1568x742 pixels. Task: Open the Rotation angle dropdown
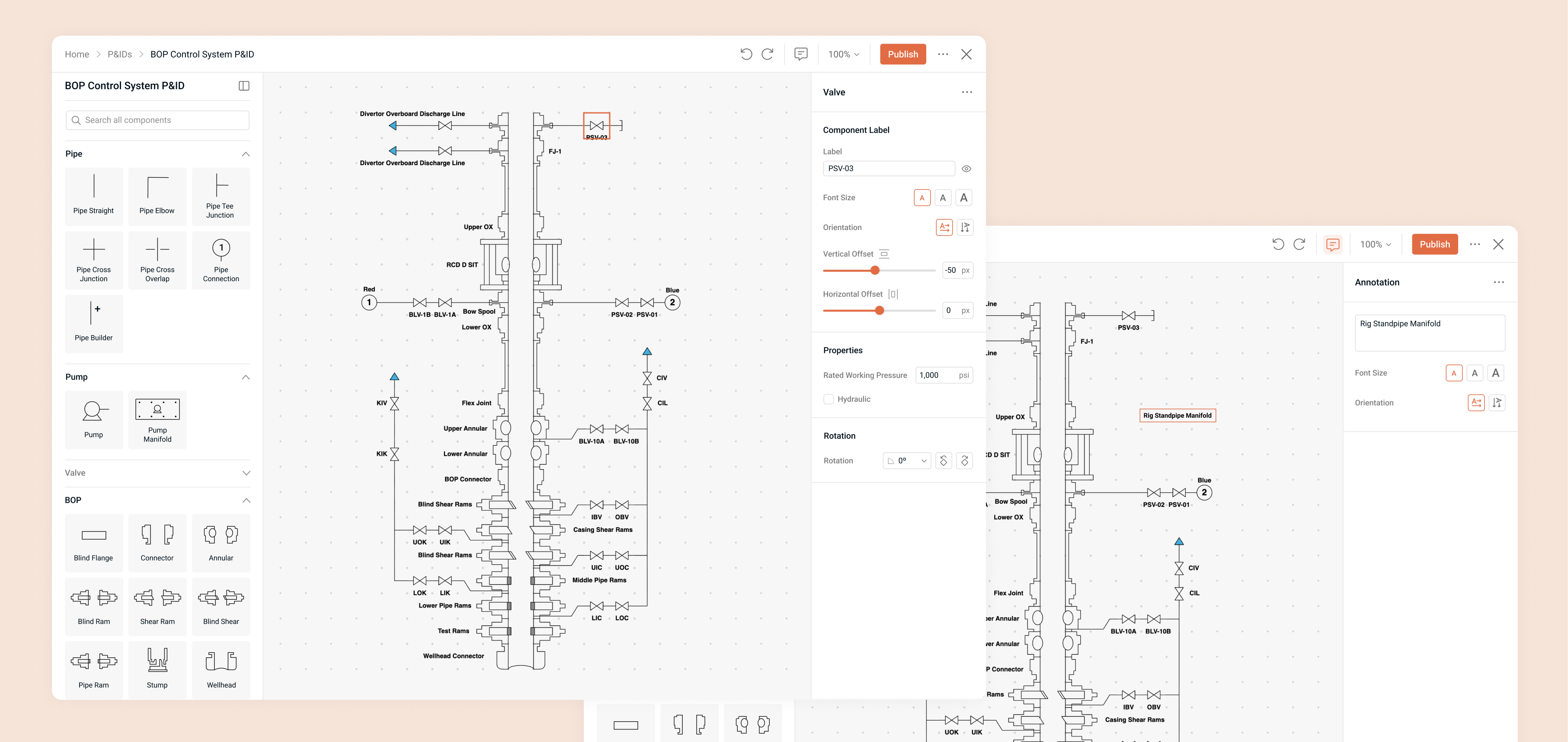tap(907, 461)
